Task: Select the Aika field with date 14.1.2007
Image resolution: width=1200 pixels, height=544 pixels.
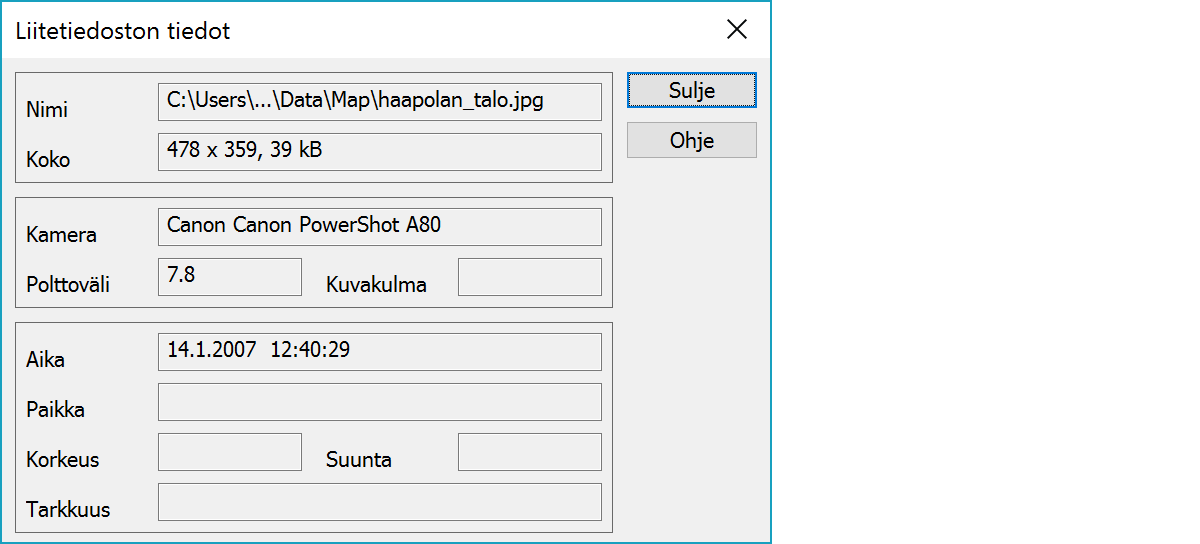Action: [x=380, y=352]
